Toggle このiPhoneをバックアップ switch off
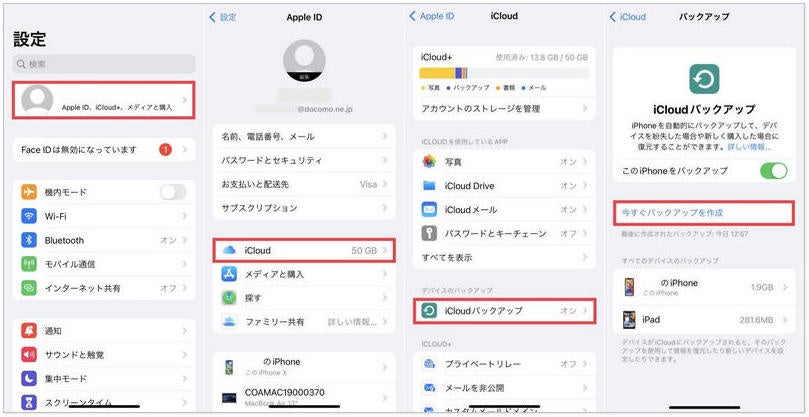809x417 pixels. pos(774,170)
